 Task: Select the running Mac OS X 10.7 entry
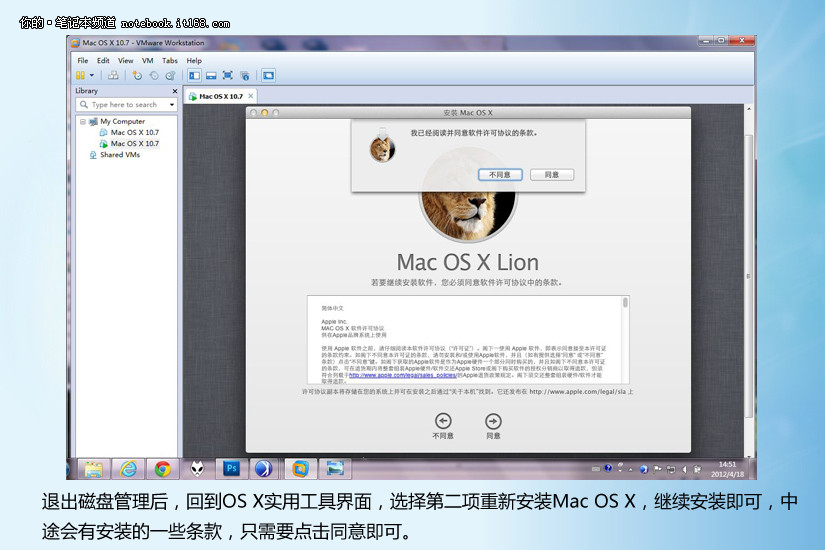pyautogui.click(x=135, y=144)
